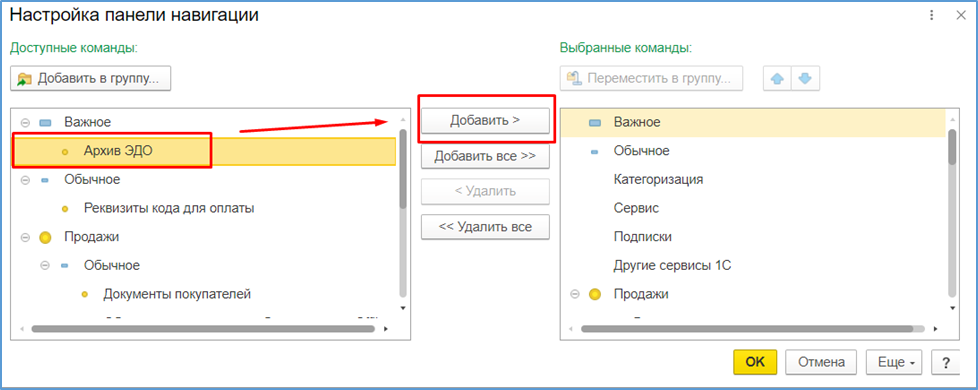
Task: Click bullet icon beside Реквизиты кода для оплаты
Action: coord(65,209)
